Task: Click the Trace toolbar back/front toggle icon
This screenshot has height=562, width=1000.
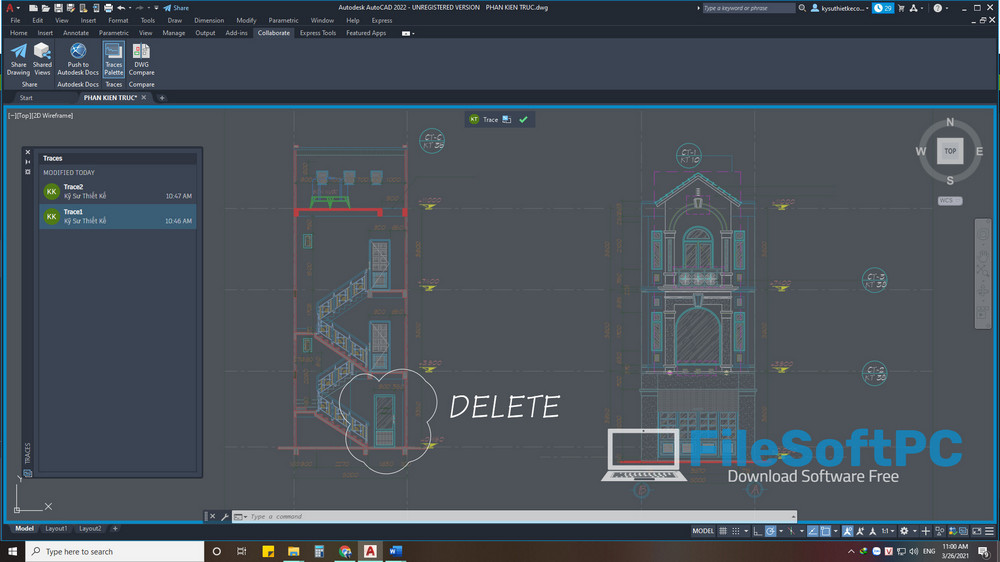Action: [x=507, y=119]
